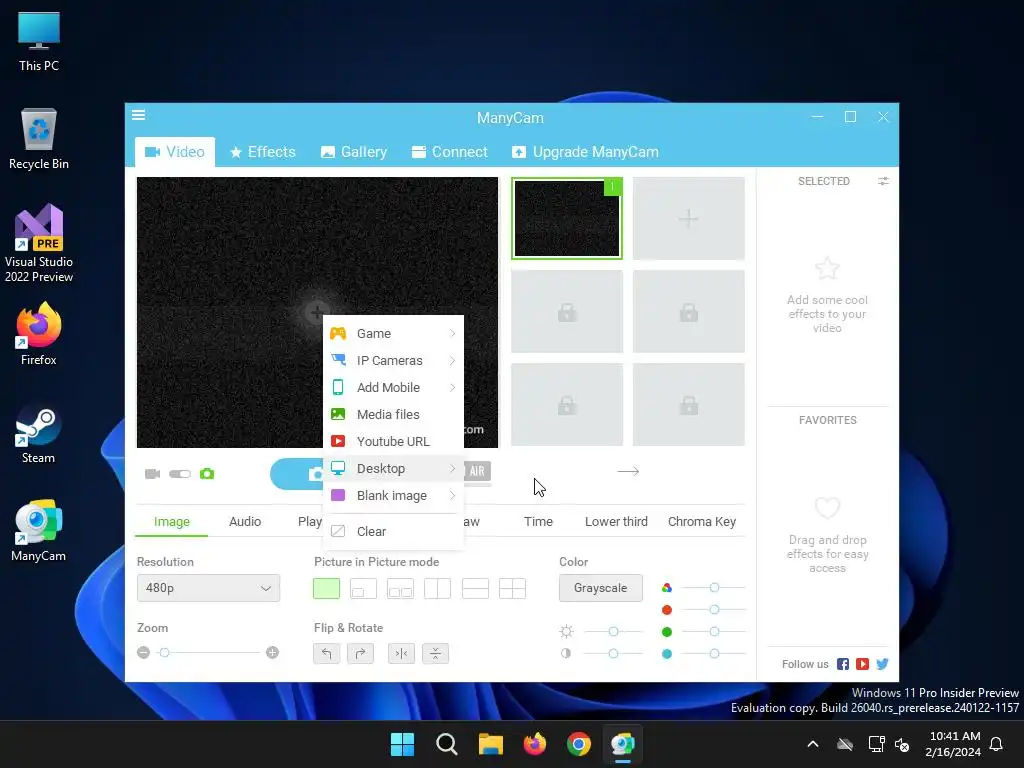Click the webcam on/off camera icon

pyautogui.click(x=152, y=473)
